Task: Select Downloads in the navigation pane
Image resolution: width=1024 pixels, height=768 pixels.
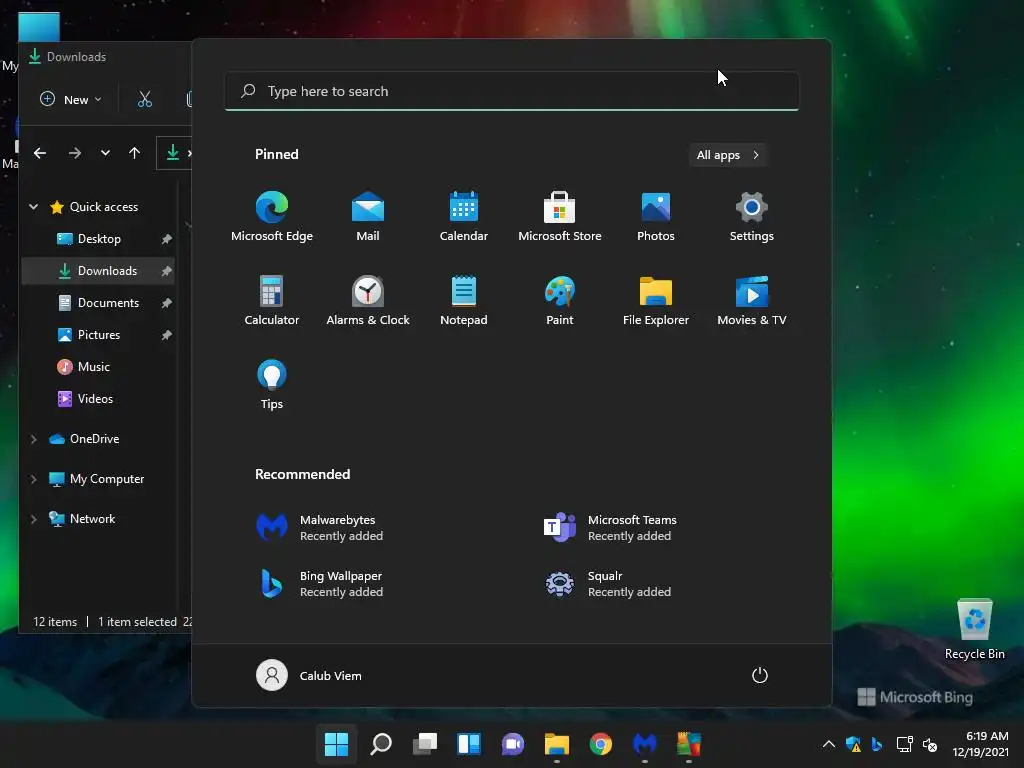Action: 99,270
